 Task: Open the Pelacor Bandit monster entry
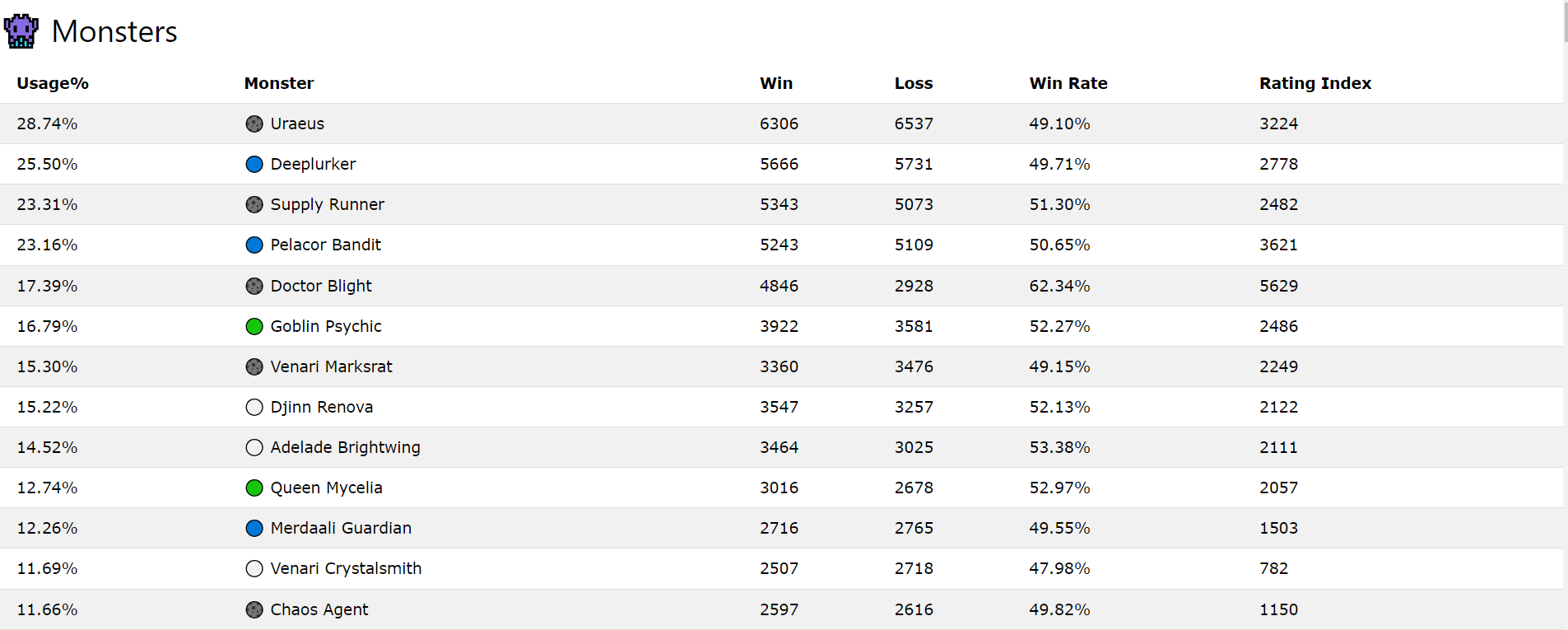click(x=326, y=245)
